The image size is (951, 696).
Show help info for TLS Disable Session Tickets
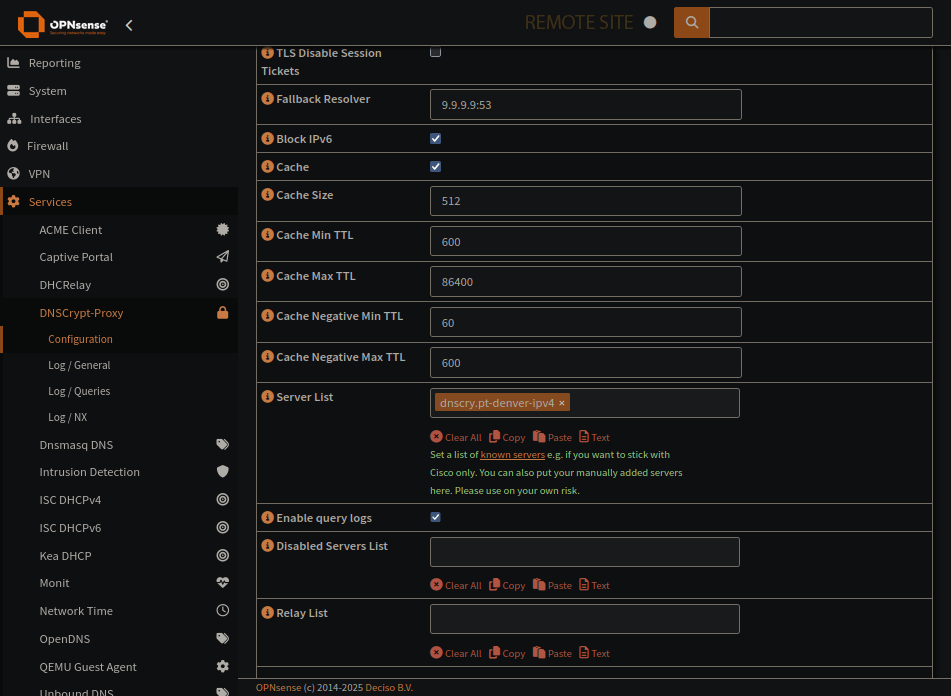point(267,53)
